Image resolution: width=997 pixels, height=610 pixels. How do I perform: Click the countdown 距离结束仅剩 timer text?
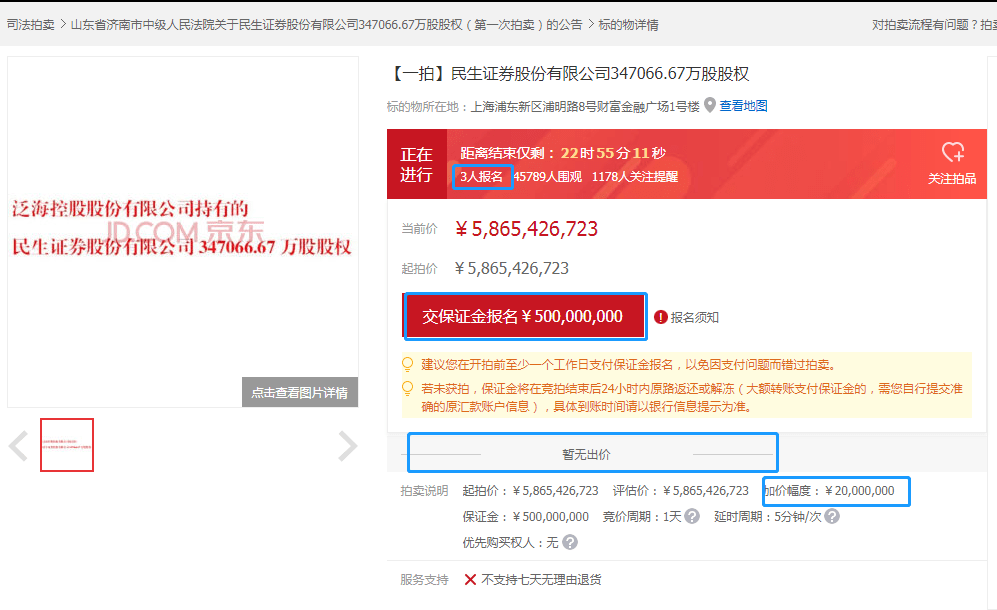[563, 153]
